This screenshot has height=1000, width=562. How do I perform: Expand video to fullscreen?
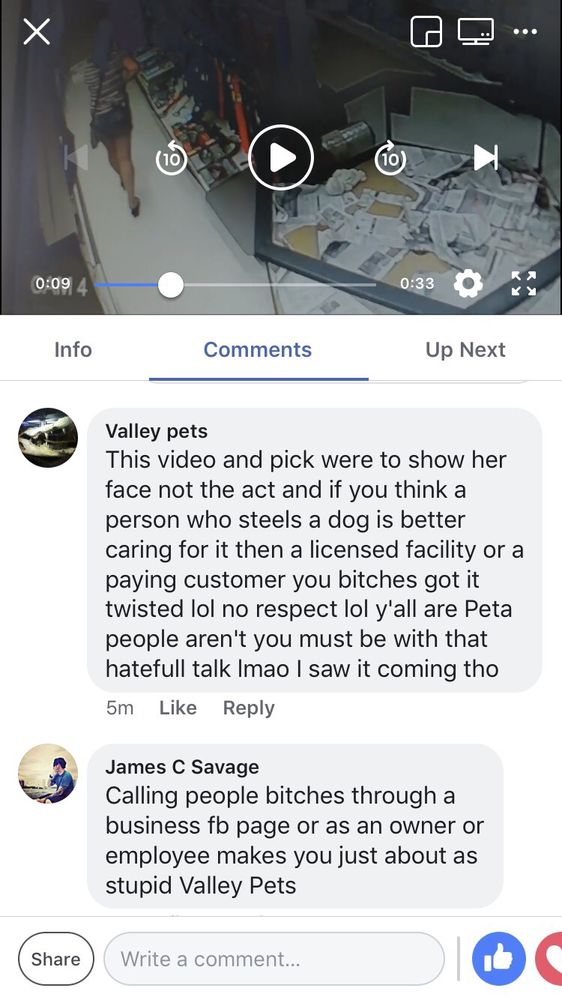pos(524,283)
